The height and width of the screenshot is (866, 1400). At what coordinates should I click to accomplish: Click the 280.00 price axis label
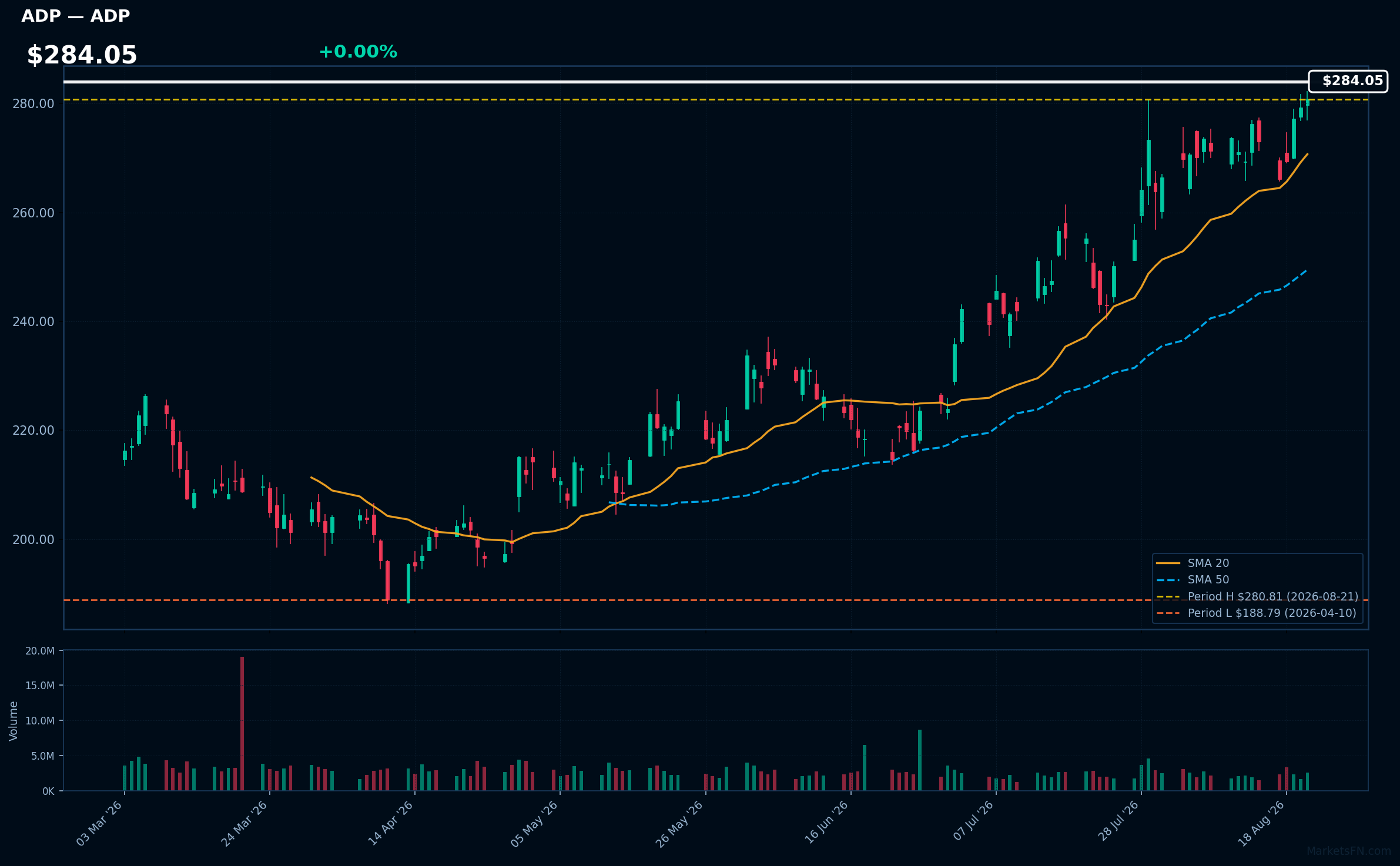[x=34, y=104]
